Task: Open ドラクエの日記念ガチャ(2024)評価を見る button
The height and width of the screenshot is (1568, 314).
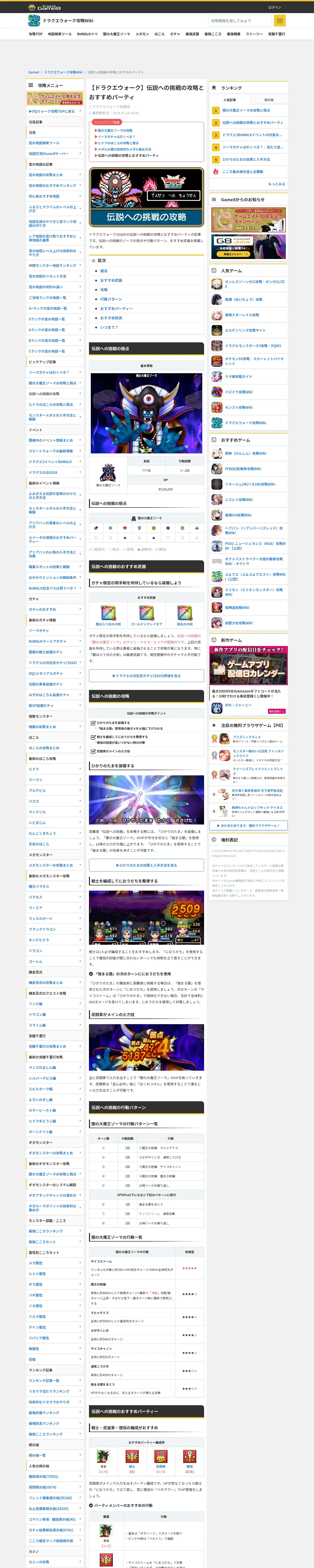Action: pos(146,676)
